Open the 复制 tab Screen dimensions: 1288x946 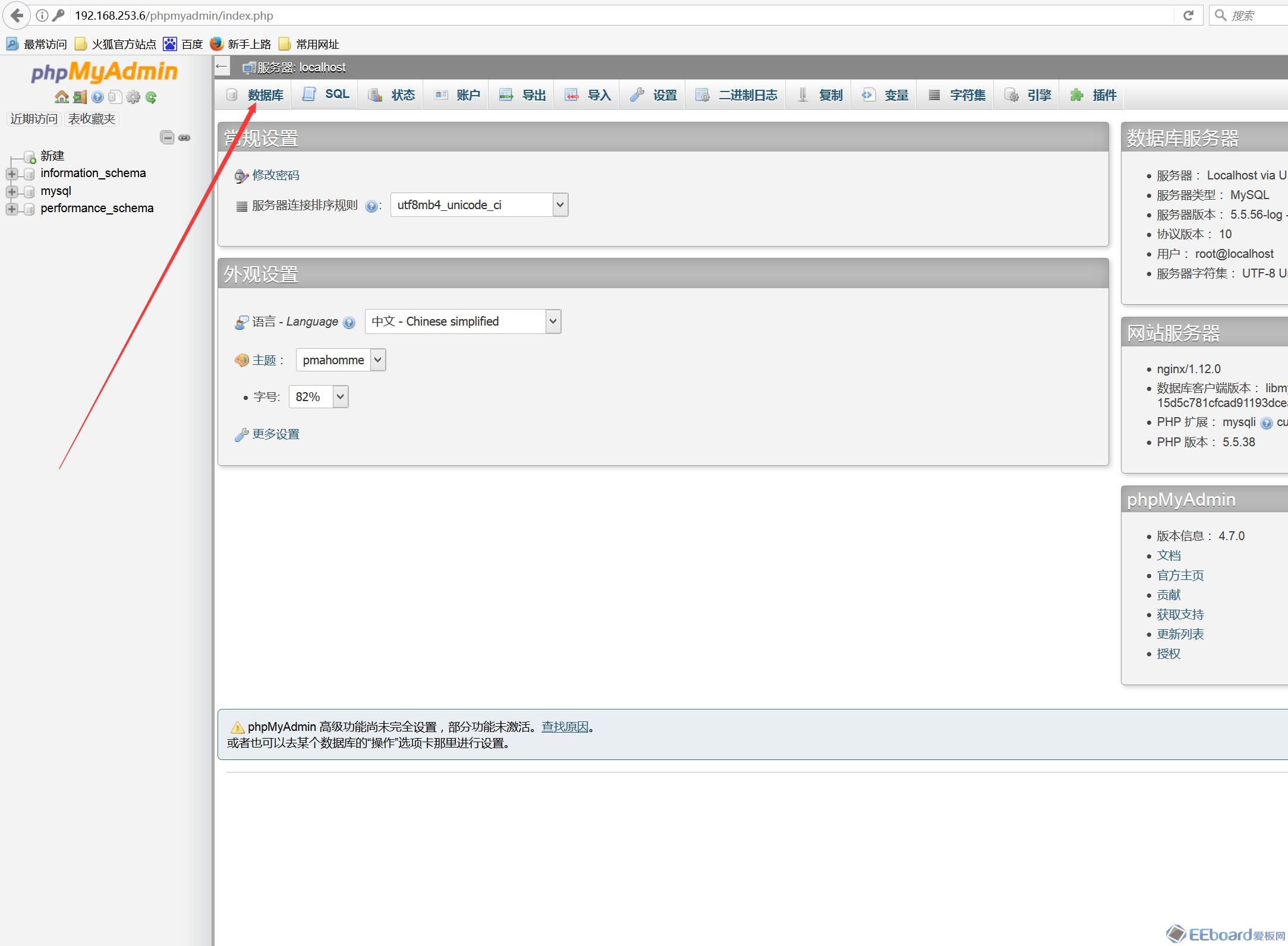pos(819,95)
